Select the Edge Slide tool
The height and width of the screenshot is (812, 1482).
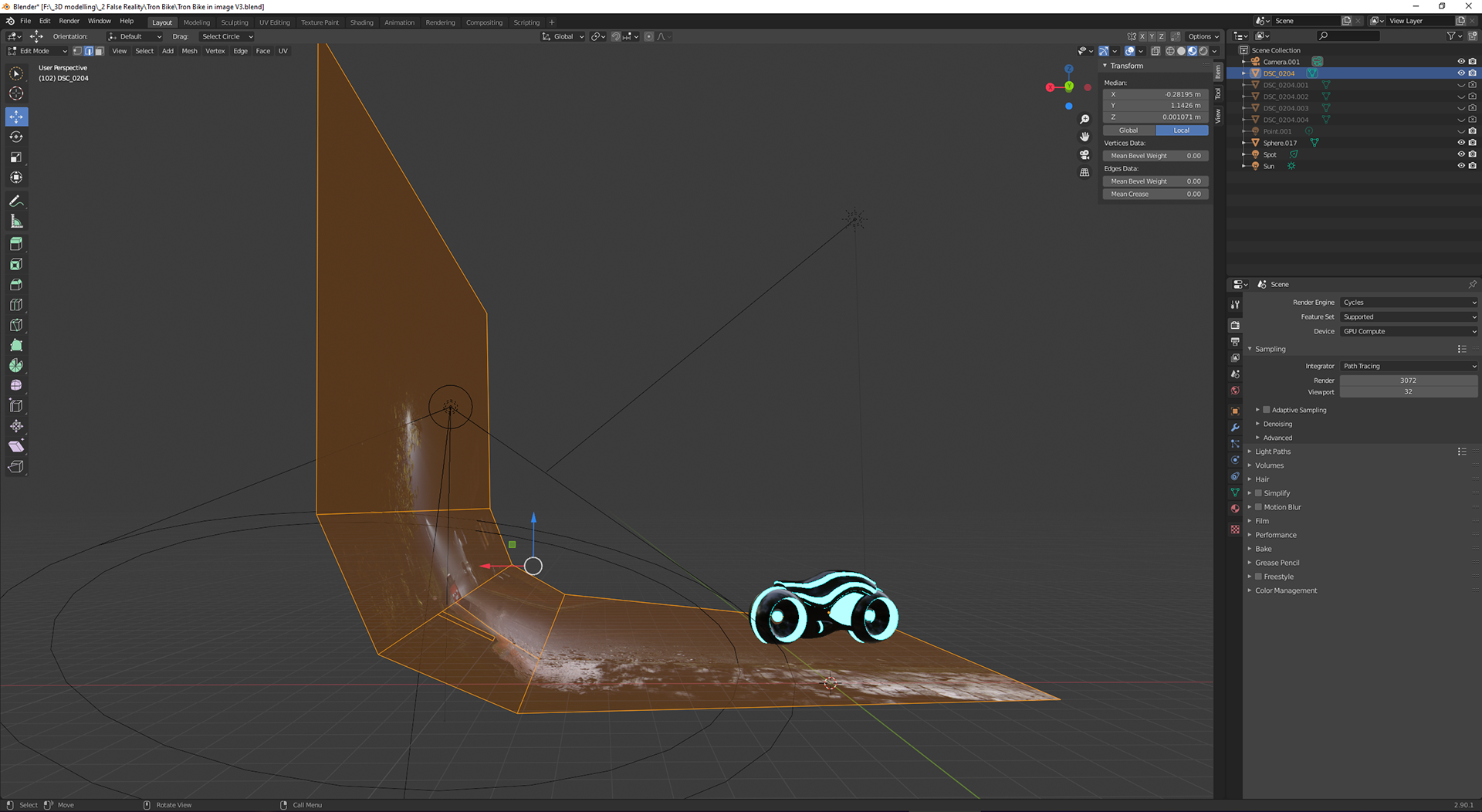16,405
